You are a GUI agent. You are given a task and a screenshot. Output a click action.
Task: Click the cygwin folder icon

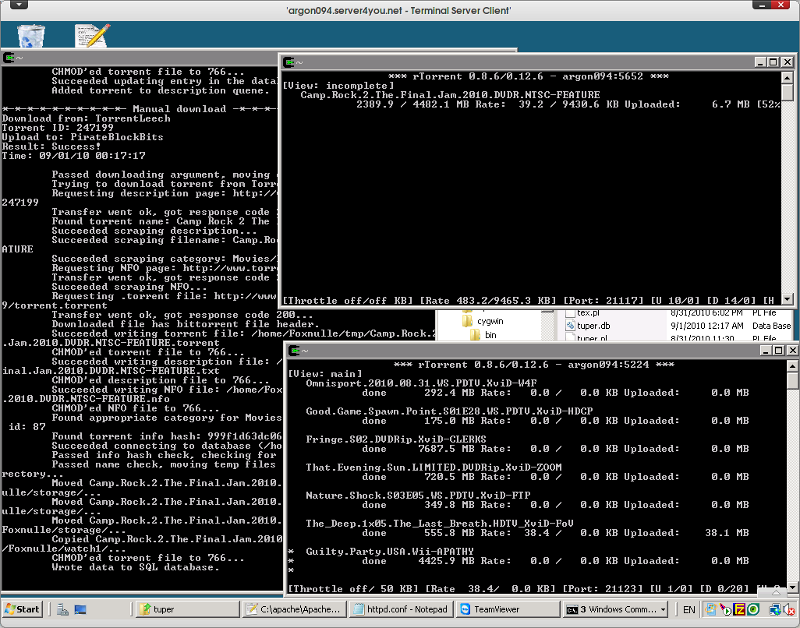467,321
